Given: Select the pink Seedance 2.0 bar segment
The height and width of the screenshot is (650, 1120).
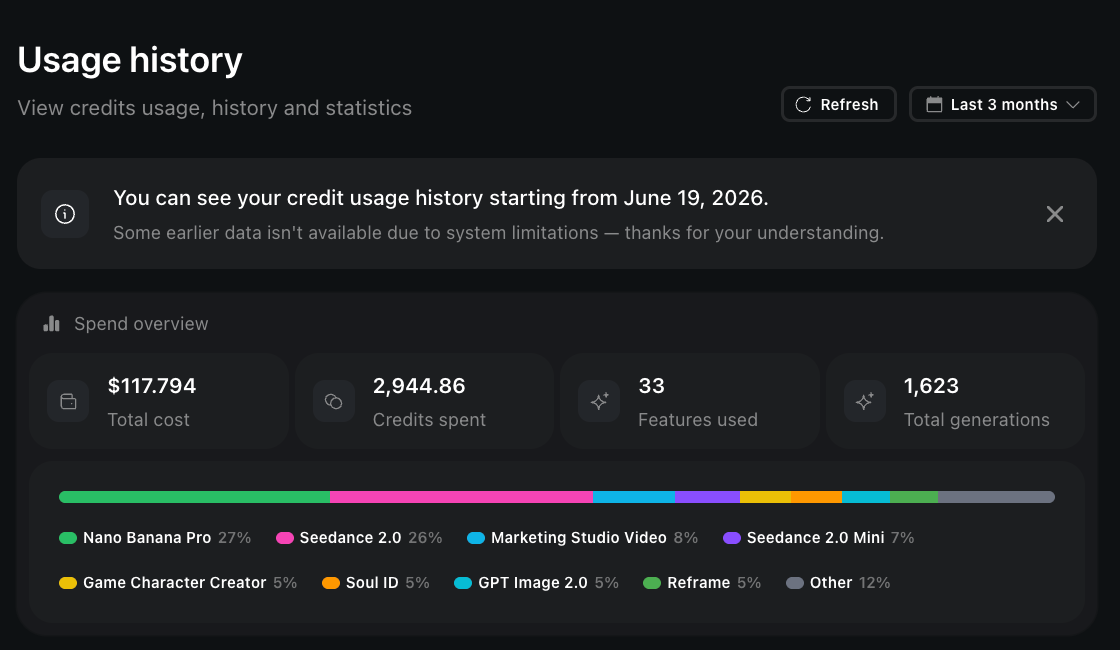Looking at the screenshot, I should pos(461,497).
